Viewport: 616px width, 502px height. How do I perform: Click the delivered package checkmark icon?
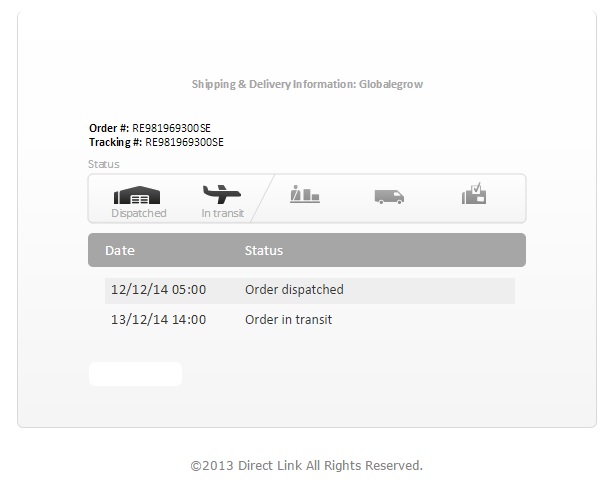[474, 193]
